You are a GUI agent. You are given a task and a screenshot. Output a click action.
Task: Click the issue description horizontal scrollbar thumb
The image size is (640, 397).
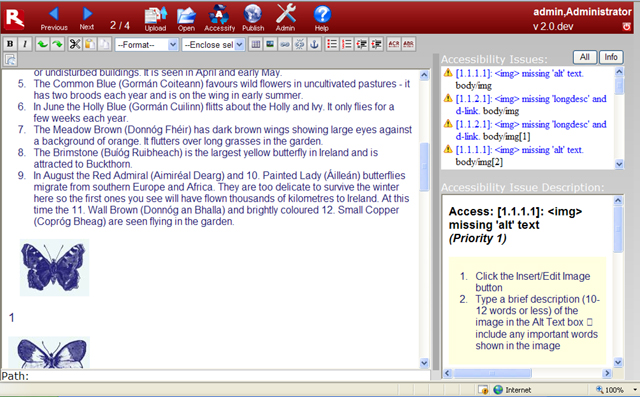click(x=492, y=373)
